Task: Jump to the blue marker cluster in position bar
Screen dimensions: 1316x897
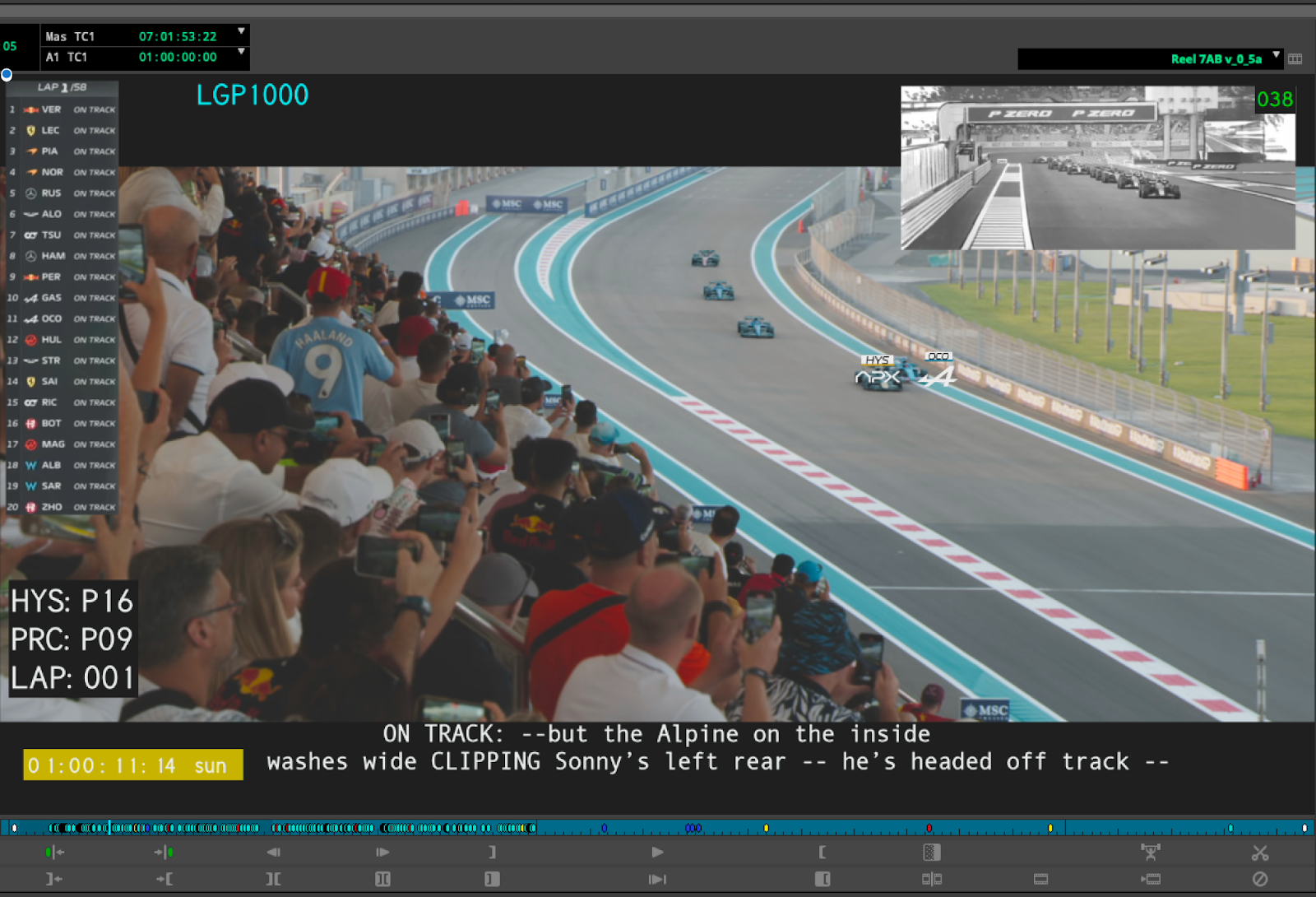Action: tap(693, 828)
